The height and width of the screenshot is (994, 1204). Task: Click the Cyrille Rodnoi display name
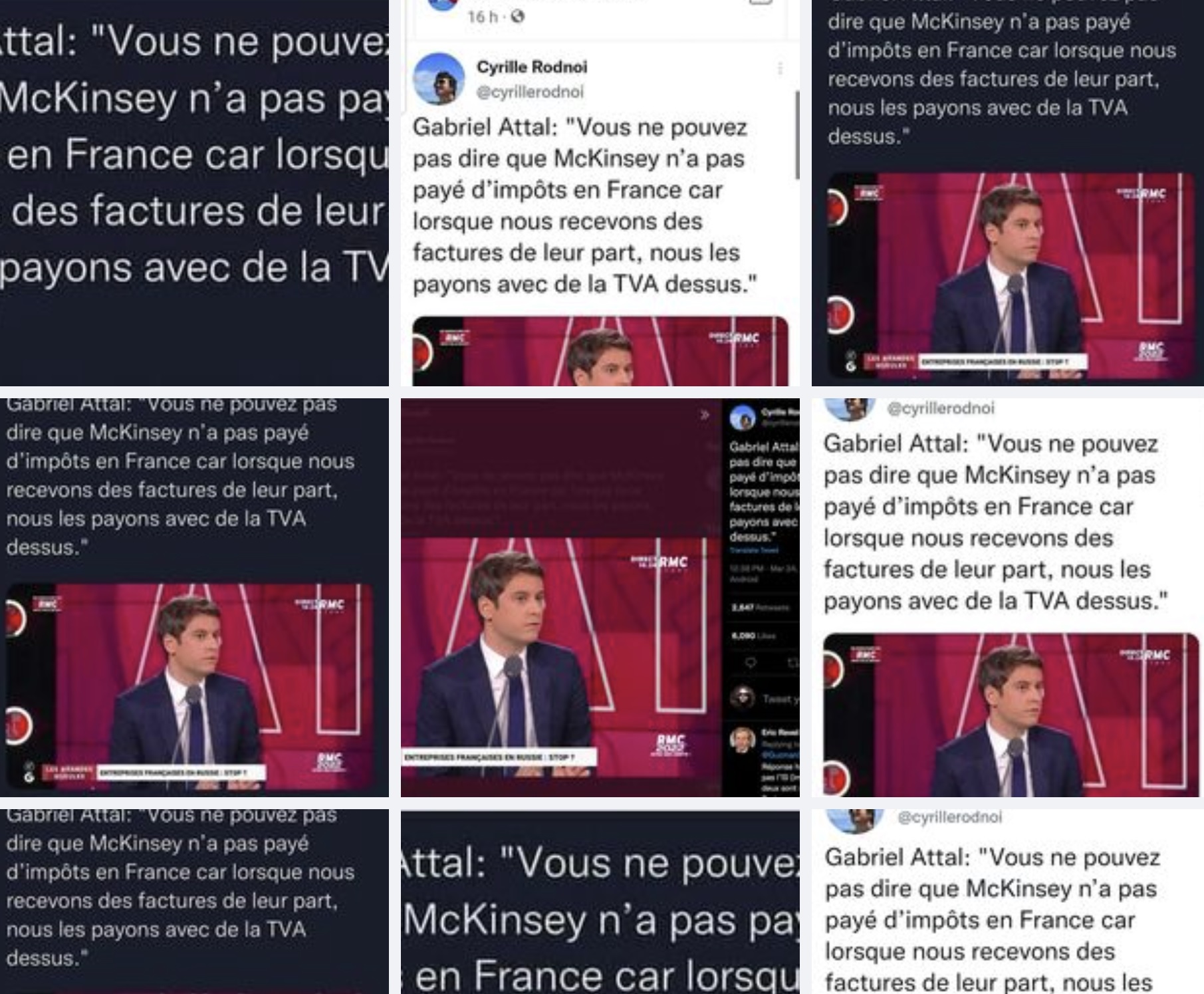(532, 67)
